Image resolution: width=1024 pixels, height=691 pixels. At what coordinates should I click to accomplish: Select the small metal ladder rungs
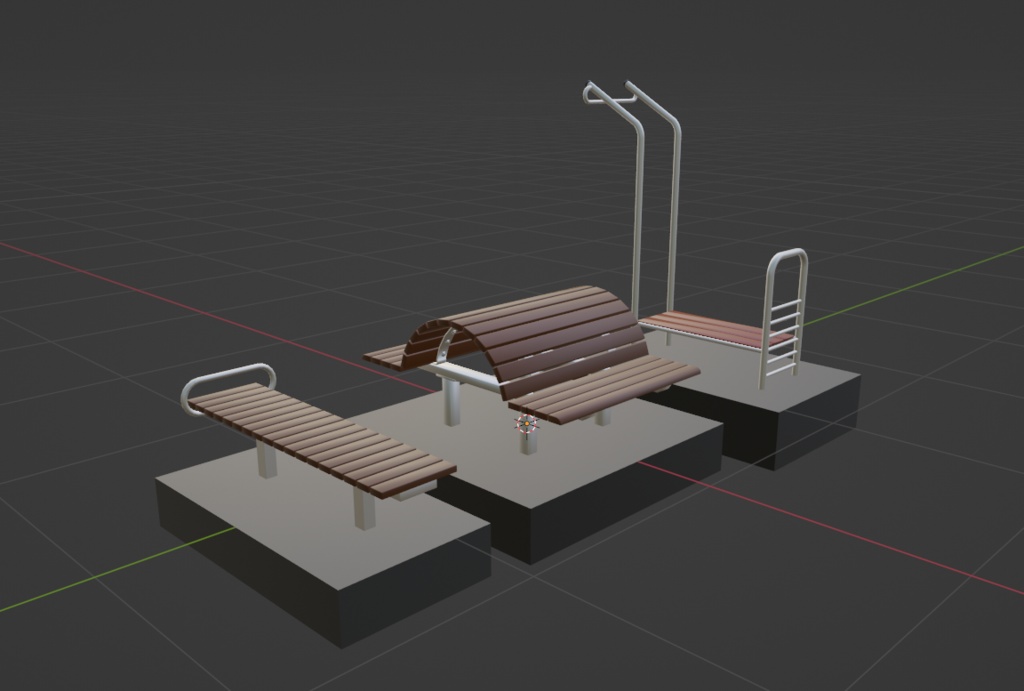coord(783,340)
